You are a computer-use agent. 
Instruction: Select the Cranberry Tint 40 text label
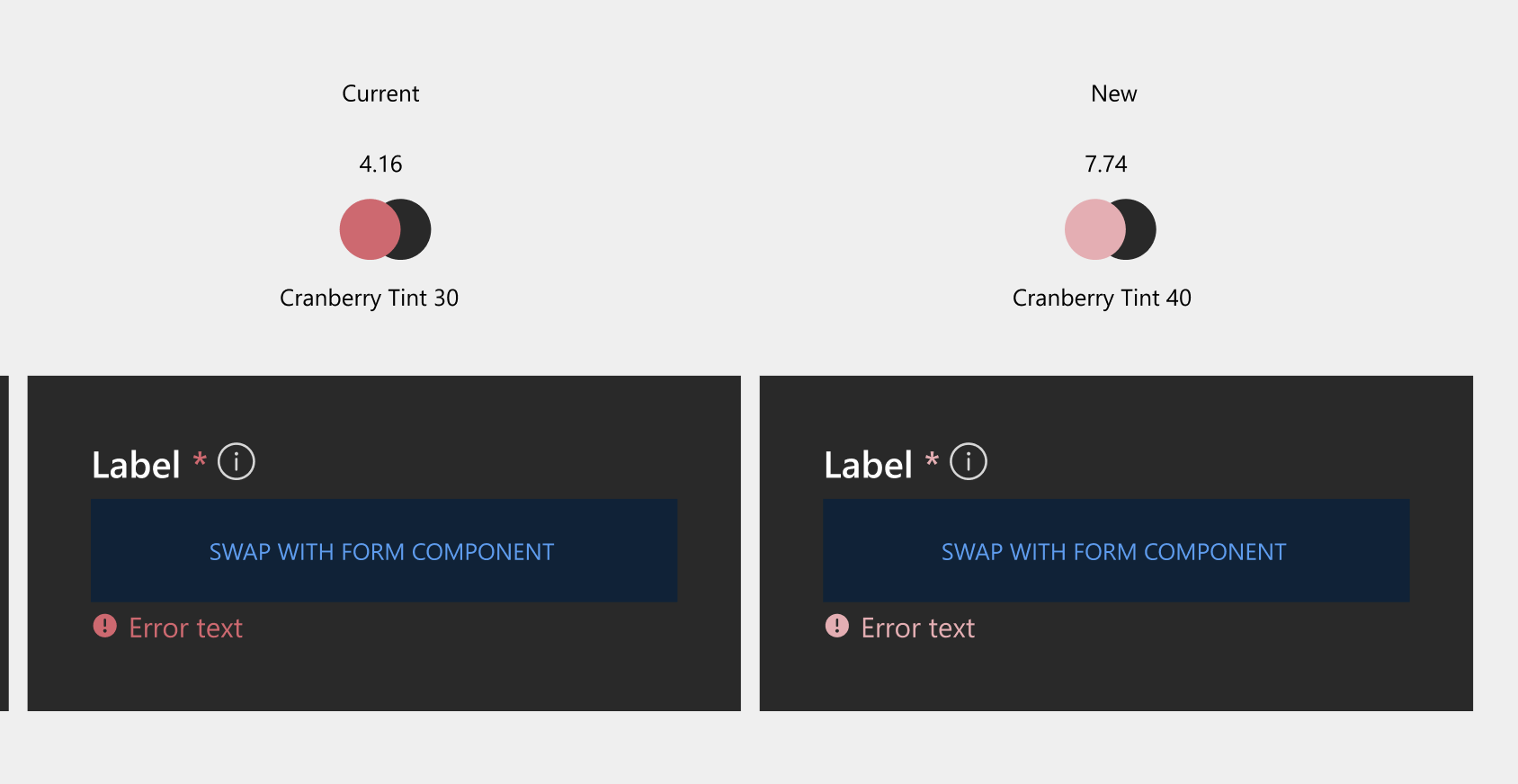tap(1102, 298)
